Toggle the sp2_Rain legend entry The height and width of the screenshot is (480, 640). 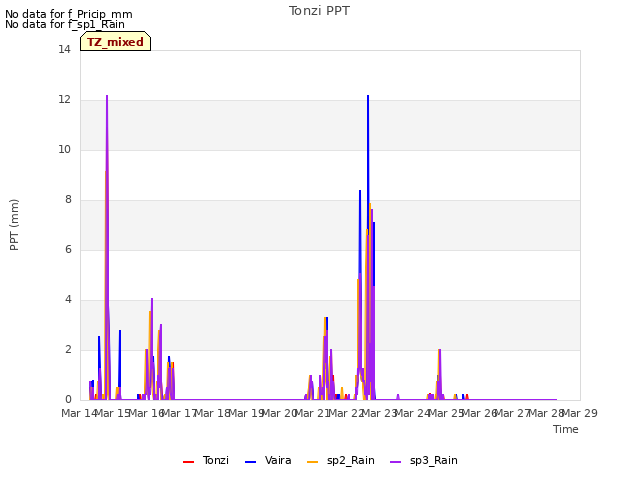[340, 460]
